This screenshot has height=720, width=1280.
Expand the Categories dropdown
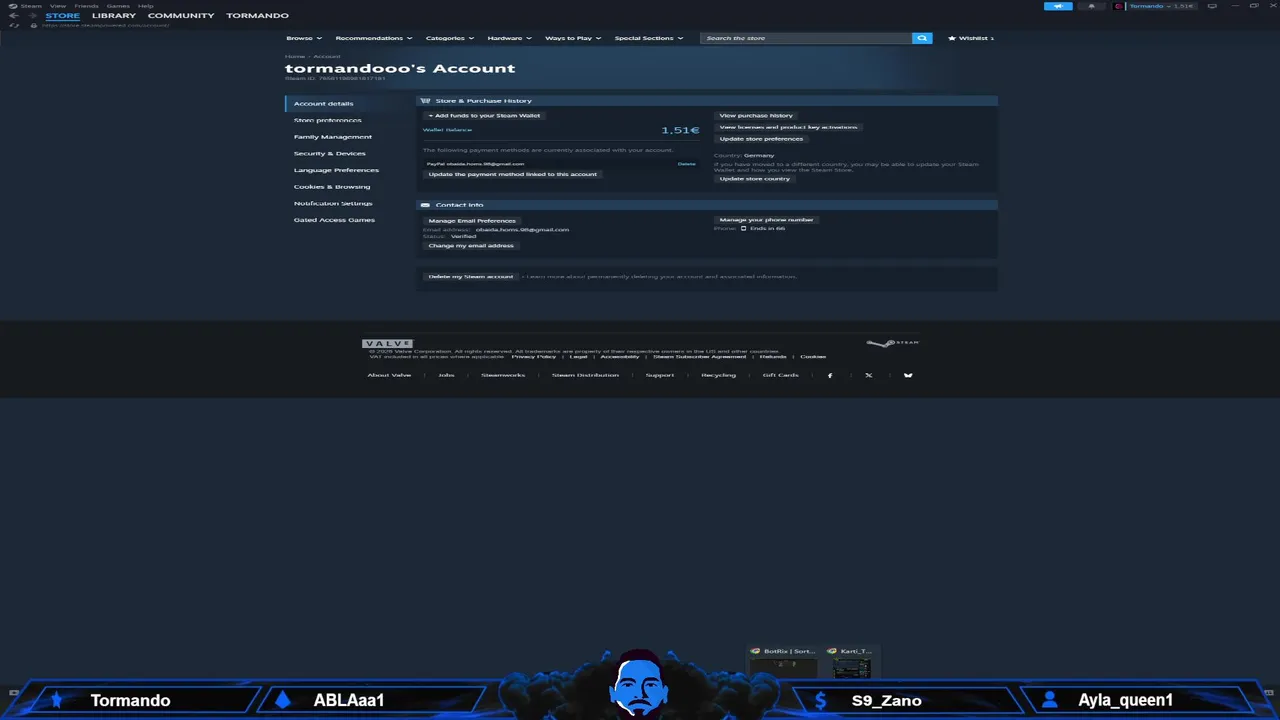(x=450, y=38)
